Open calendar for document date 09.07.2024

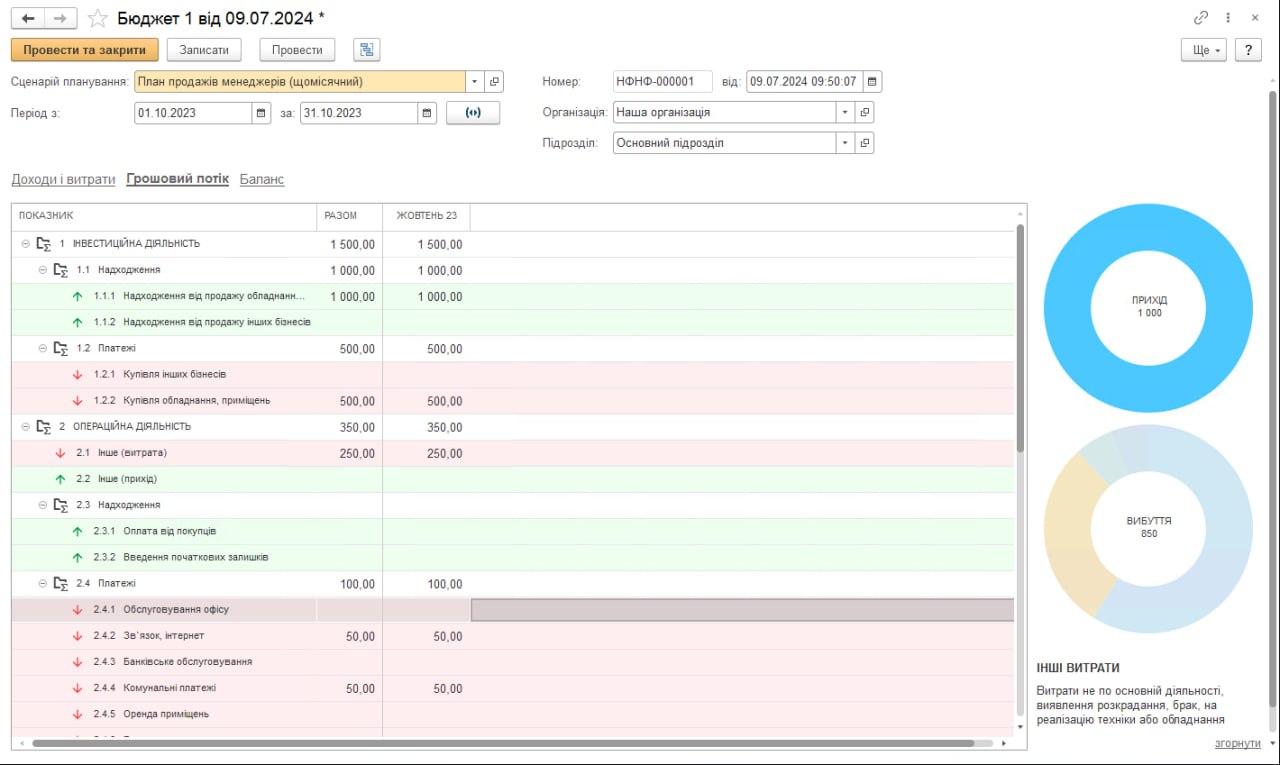(872, 82)
